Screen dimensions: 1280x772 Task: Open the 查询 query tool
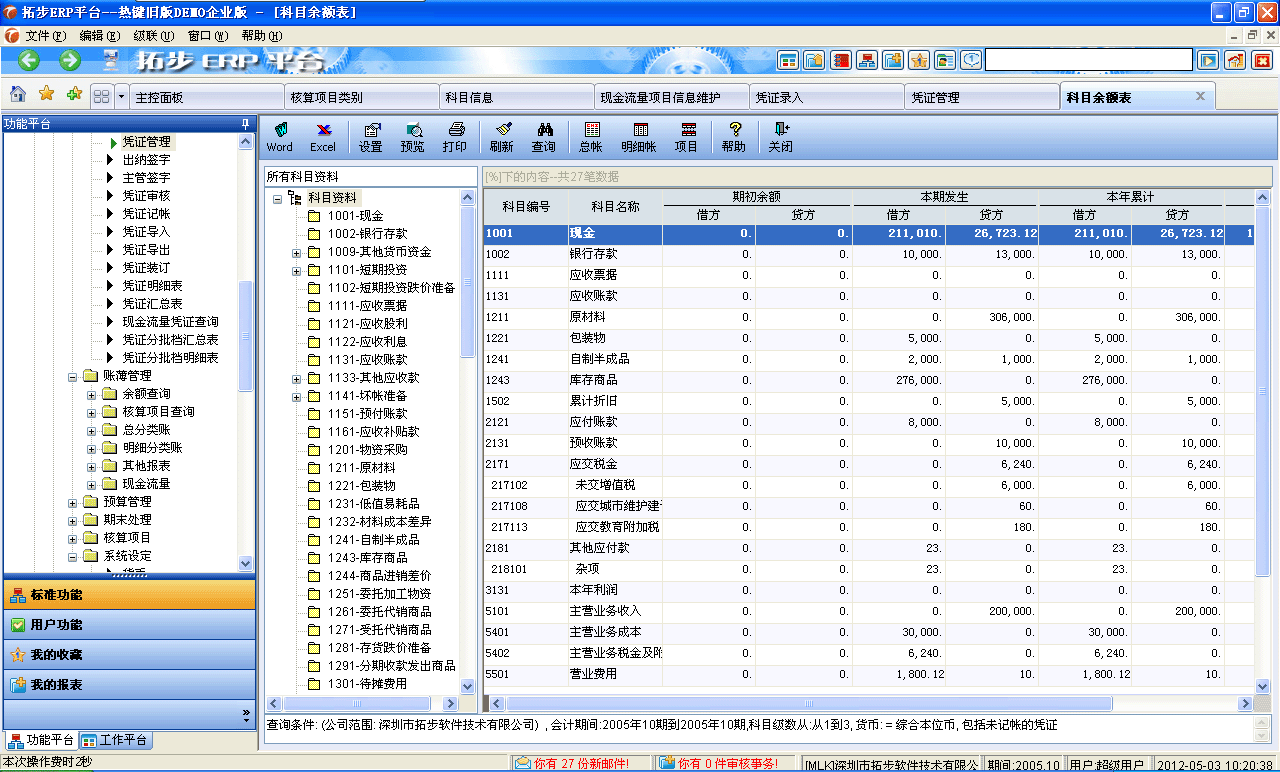pyautogui.click(x=546, y=135)
